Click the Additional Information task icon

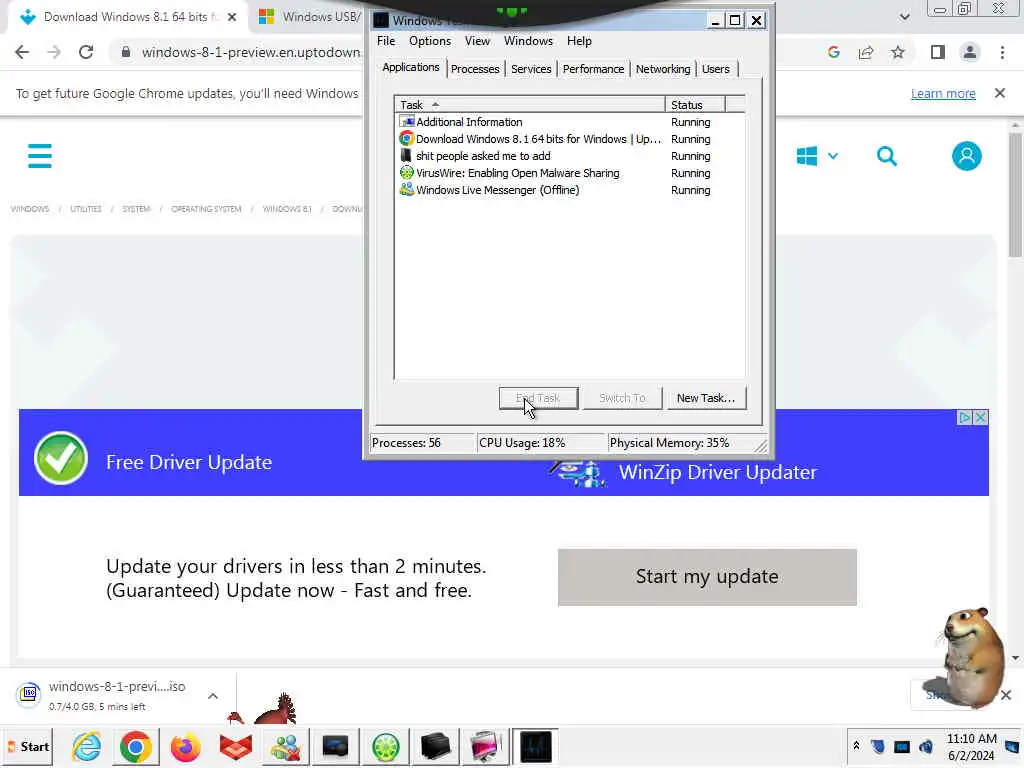[406, 121]
